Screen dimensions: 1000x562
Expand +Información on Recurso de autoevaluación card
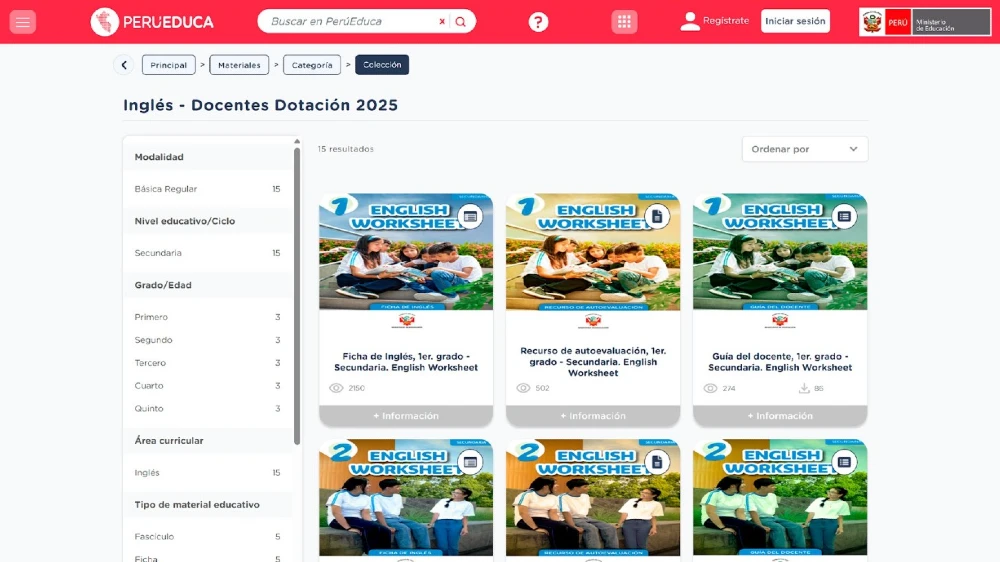592,416
